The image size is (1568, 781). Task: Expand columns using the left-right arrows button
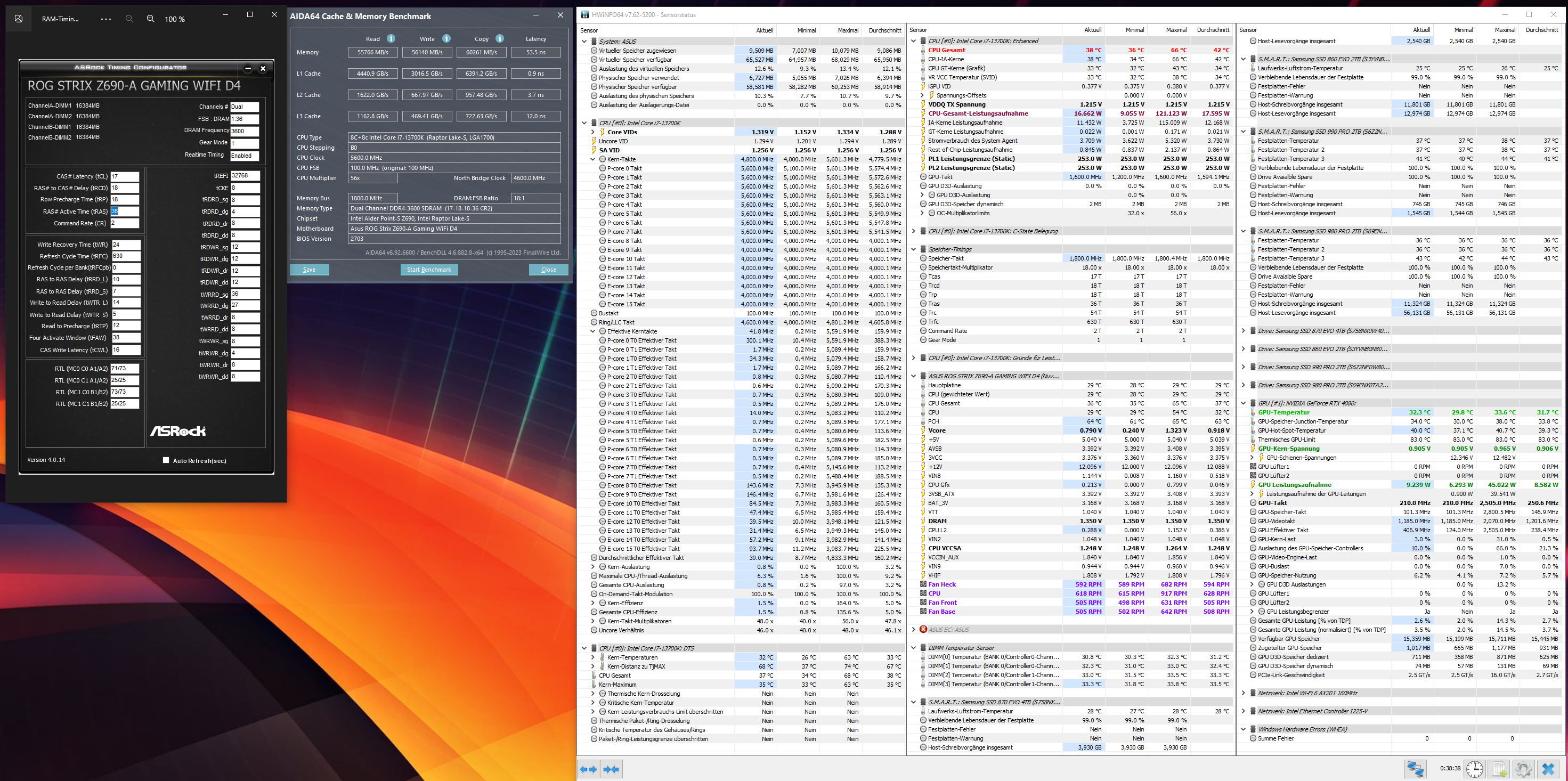tap(588, 769)
